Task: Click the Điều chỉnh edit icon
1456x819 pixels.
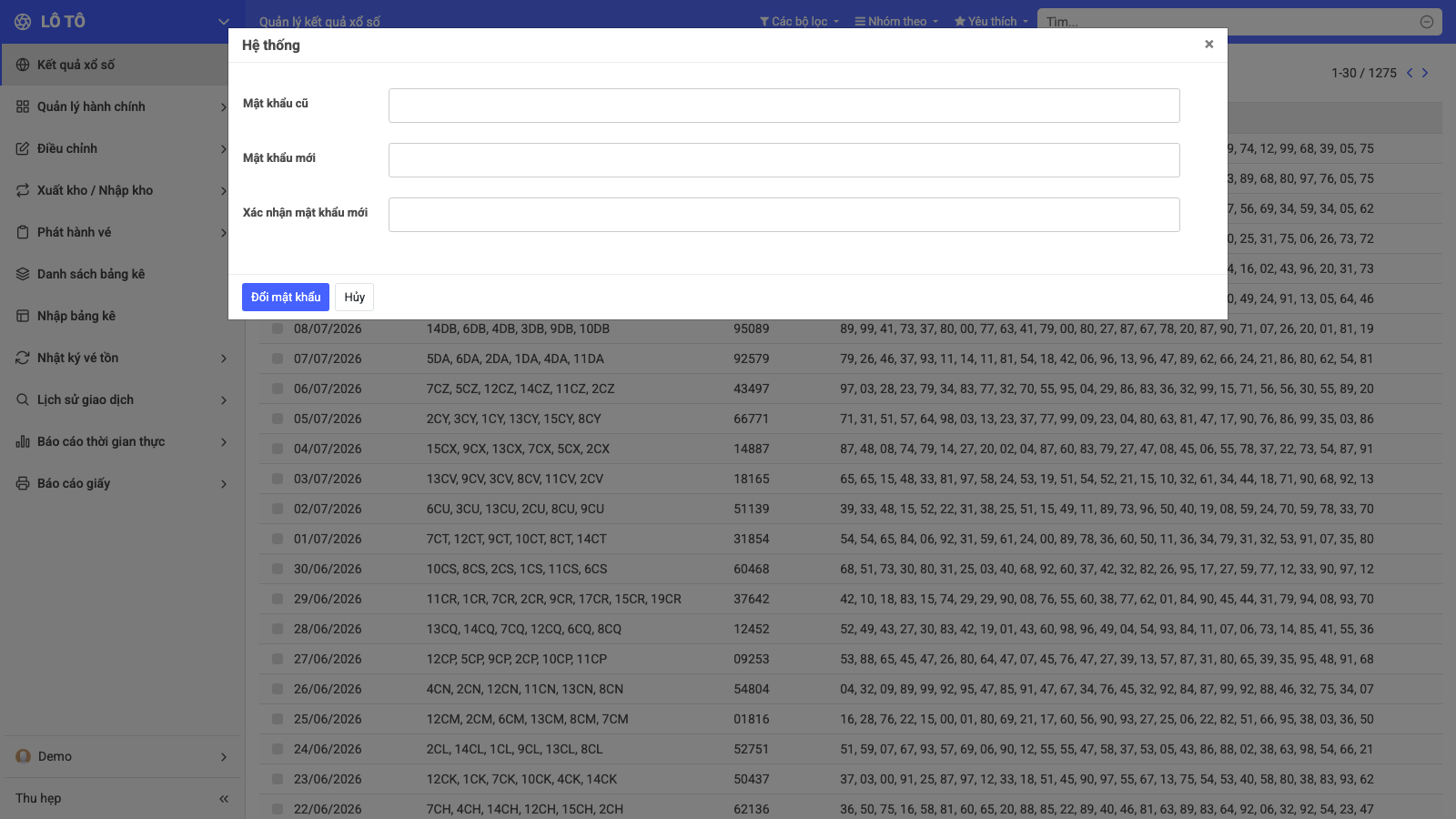Action: click(x=23, y=148)
